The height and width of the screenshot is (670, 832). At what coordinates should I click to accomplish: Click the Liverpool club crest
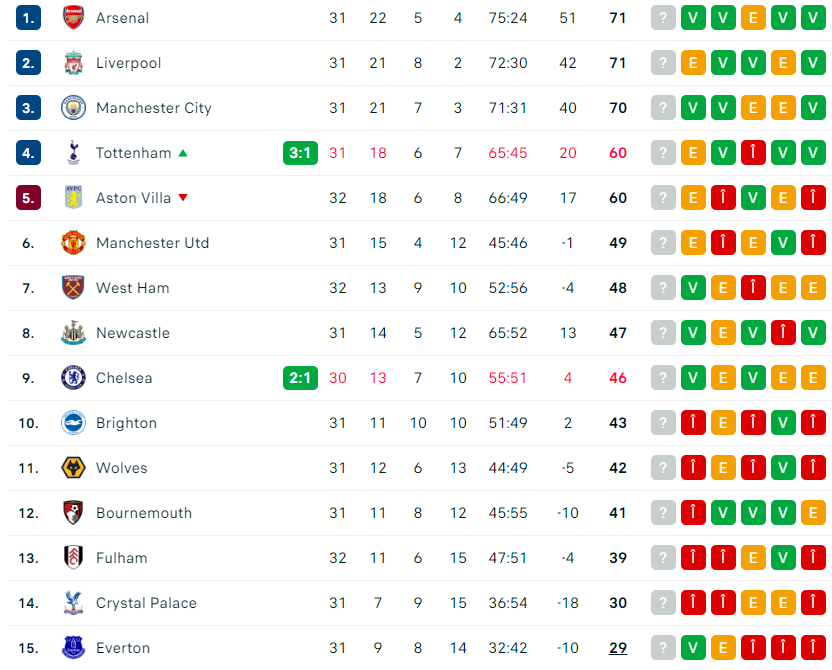coord(73,63)
